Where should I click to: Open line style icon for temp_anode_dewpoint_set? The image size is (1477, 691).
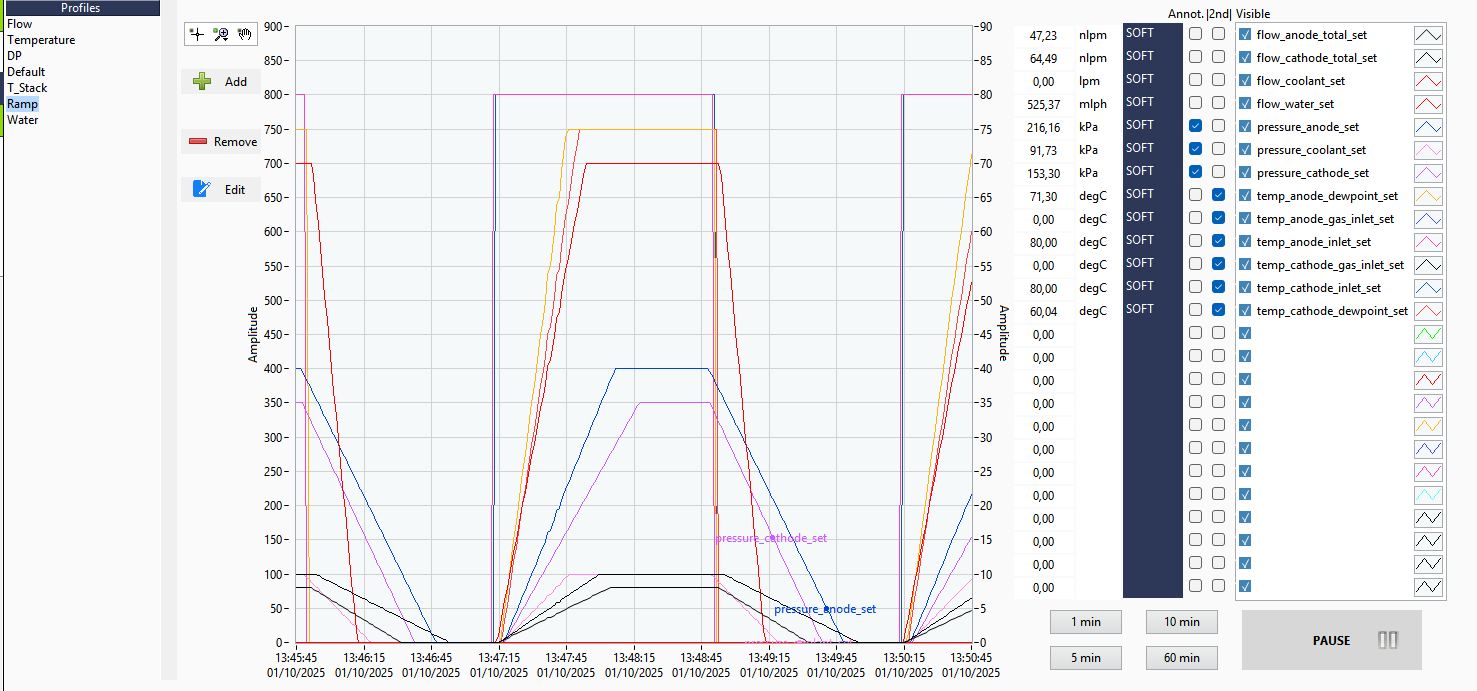pyautogui.click(x=1428, y=195)
